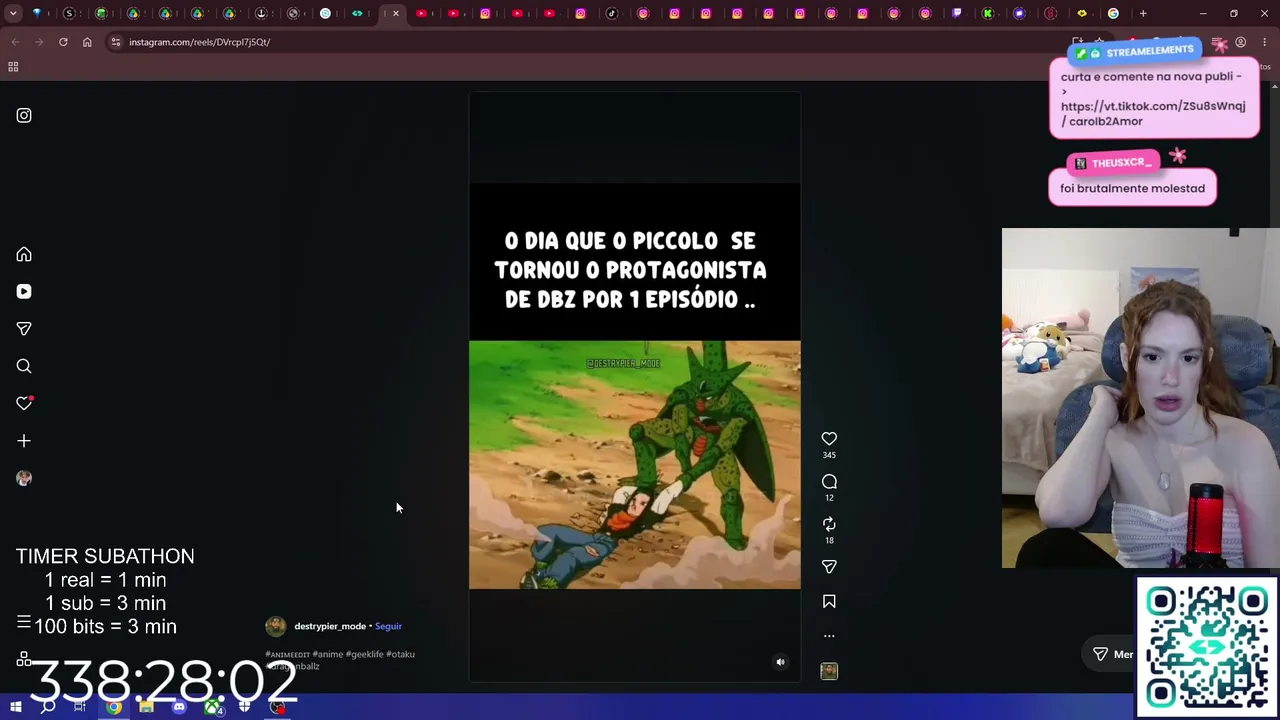1280x720 pixels.
Task: Like the reel with the heart
Action: point(829,438)
